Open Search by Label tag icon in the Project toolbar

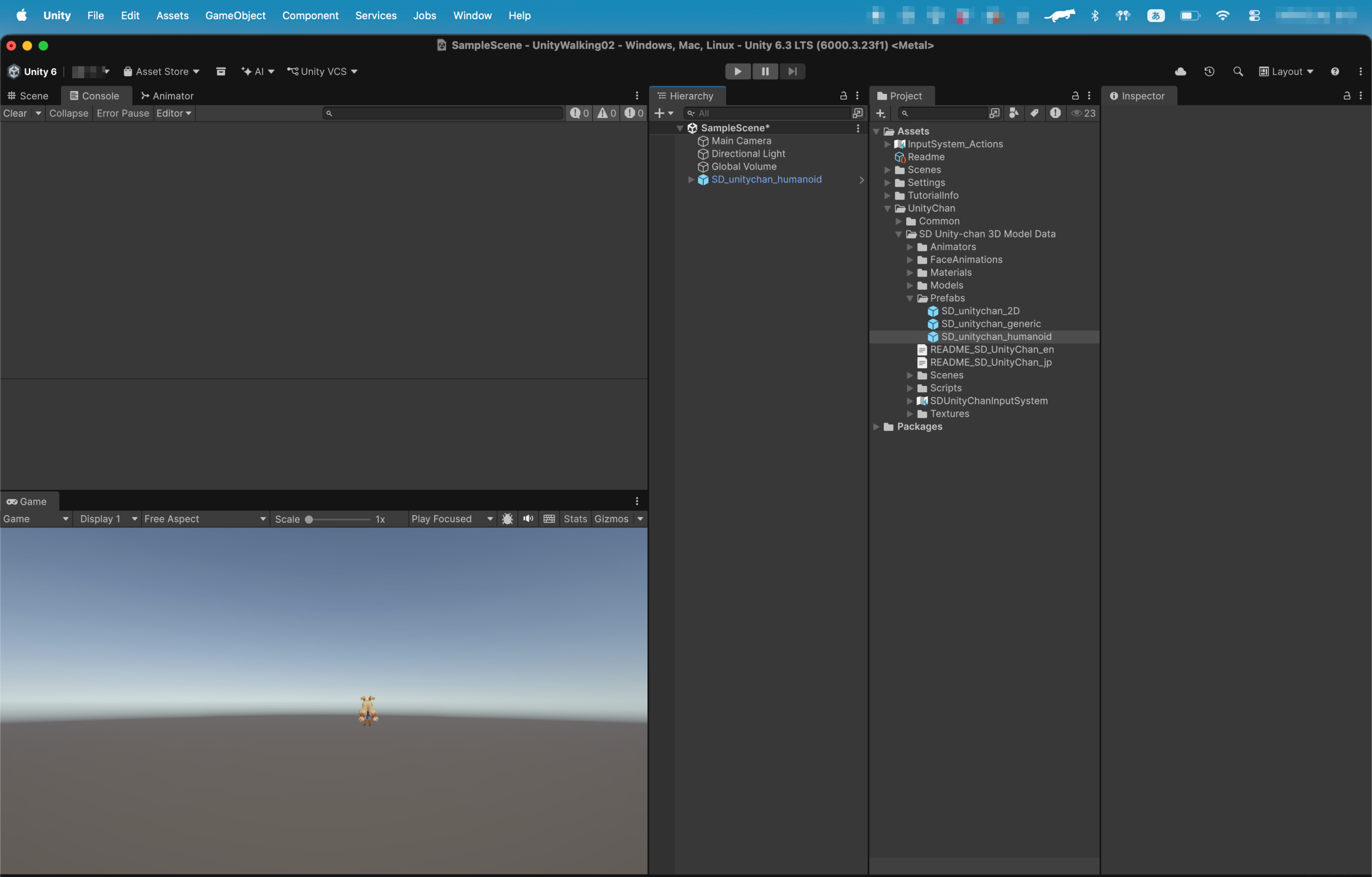(x=1034, y=113)
